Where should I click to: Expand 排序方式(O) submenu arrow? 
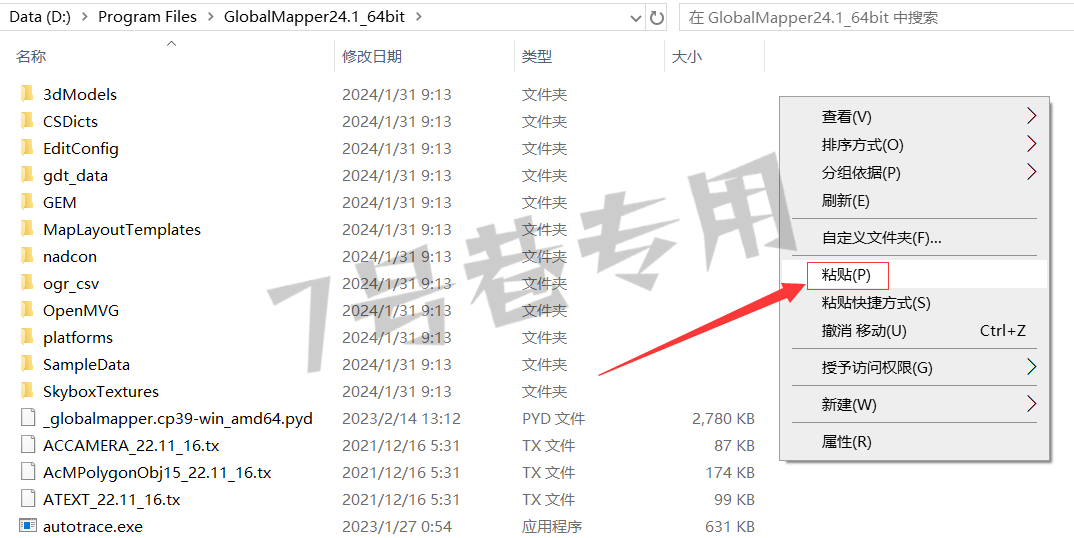[x=1032, y=145]
